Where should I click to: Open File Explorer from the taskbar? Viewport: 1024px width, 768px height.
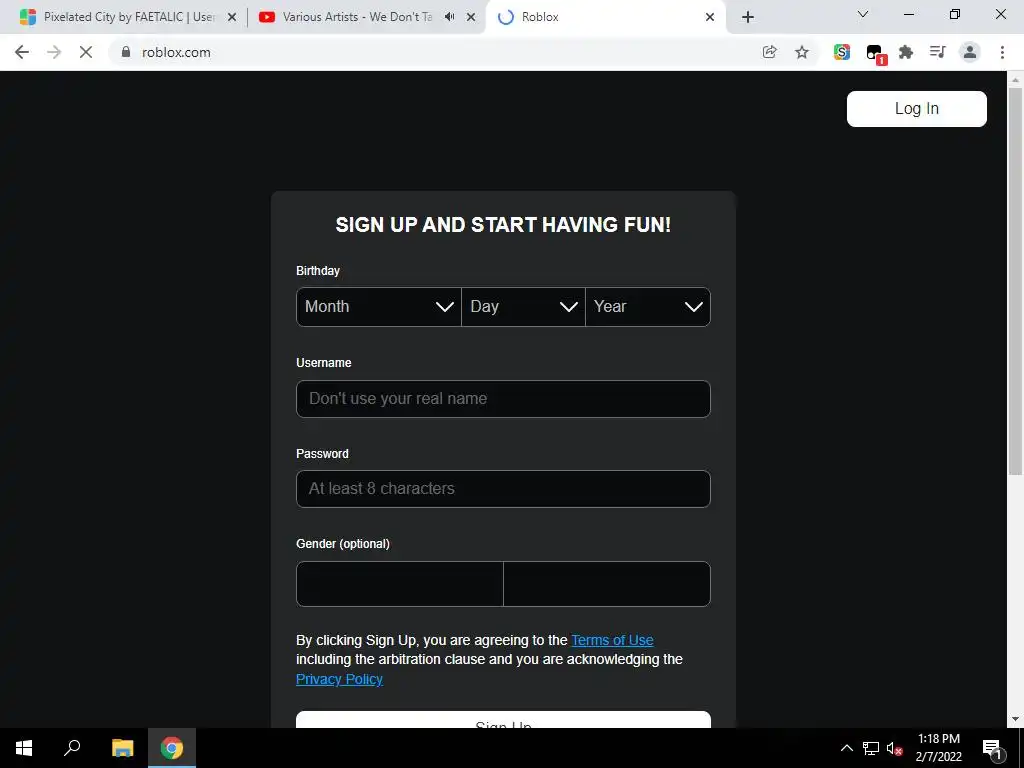pos(122,748)
